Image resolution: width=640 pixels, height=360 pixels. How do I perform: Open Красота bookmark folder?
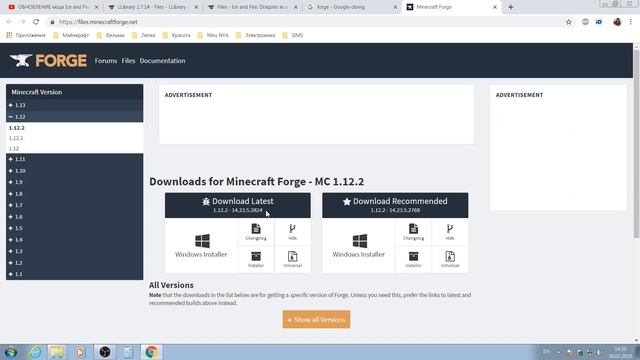(176, 36)
